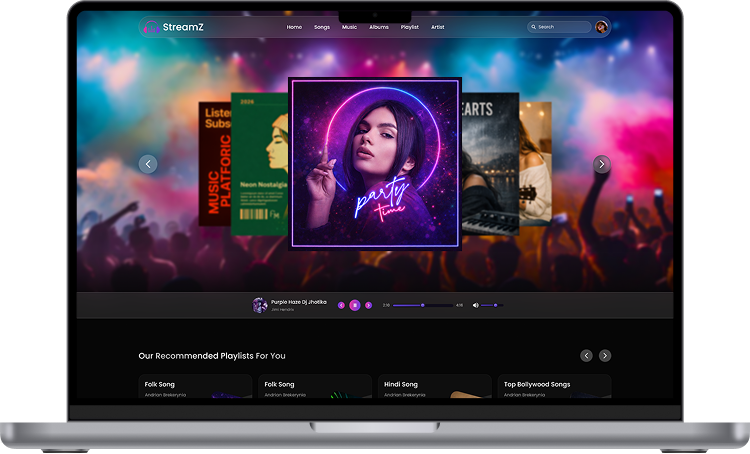Click the now-playing track artwork thumbnail
The image size is (750, 454).
(260, 305)
